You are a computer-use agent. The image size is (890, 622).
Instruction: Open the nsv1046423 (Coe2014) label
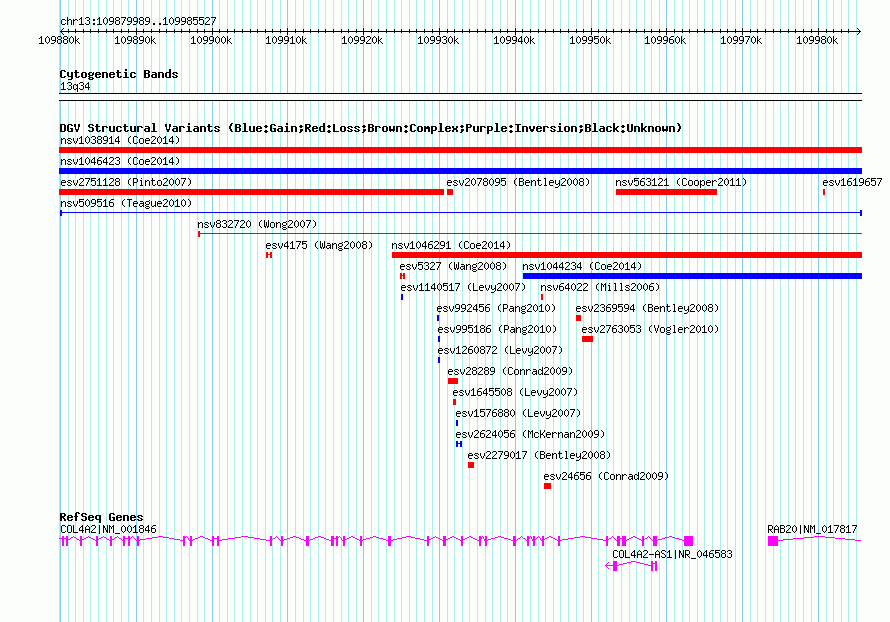pos(120,161)
